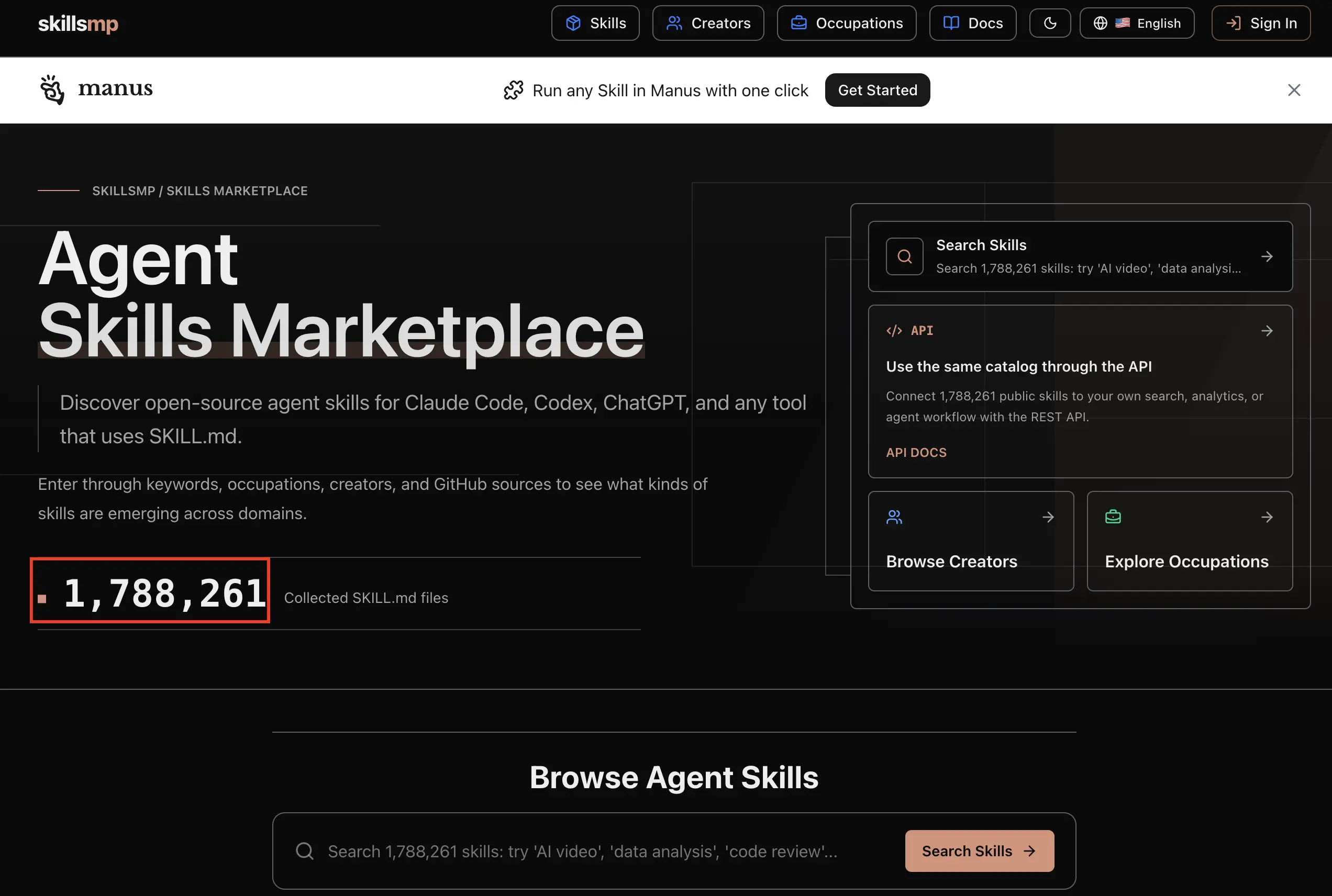Open Explore Occupations

click(1186, 562)
